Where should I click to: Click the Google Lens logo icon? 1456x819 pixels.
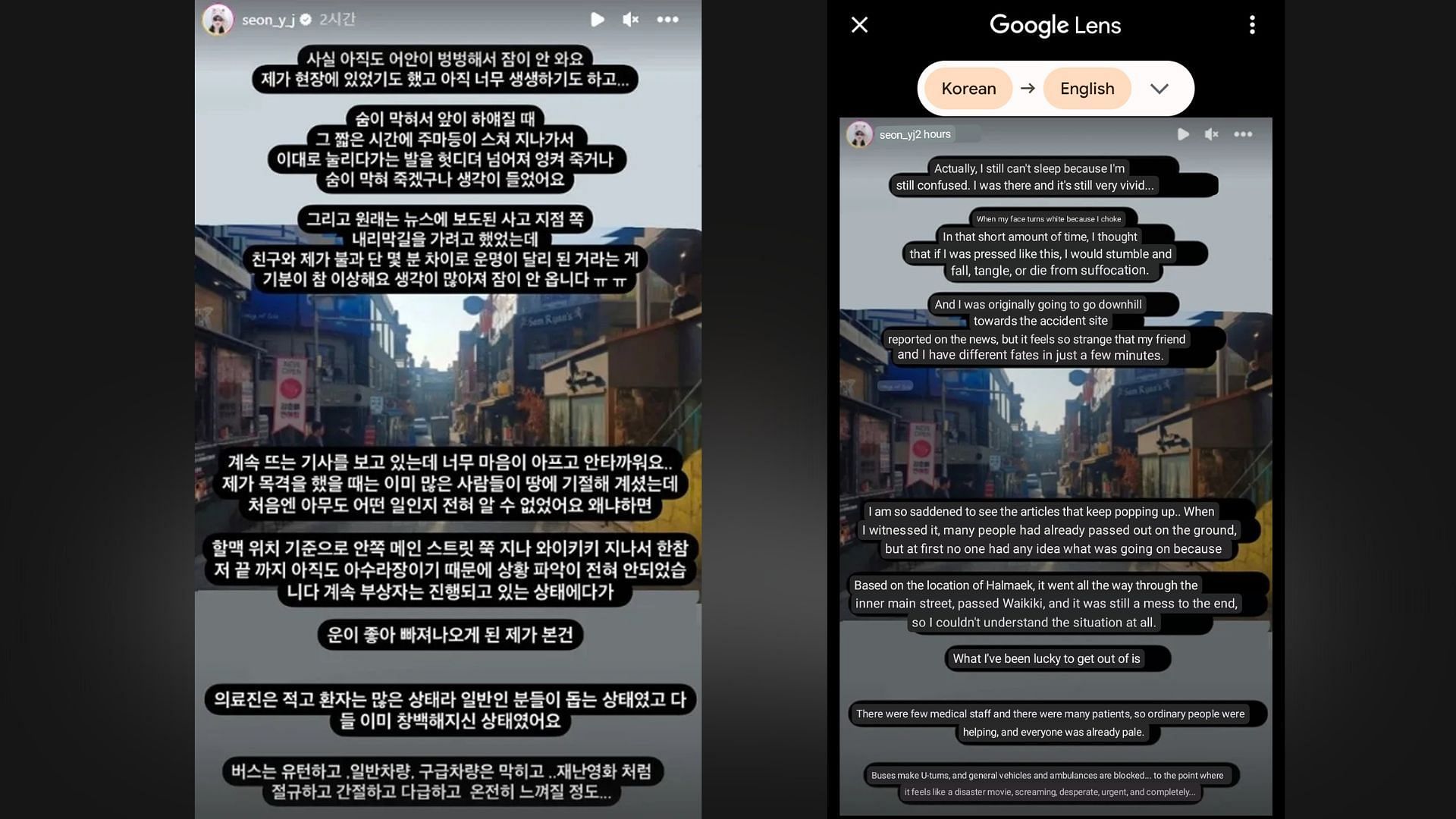tap(1055, 24)
